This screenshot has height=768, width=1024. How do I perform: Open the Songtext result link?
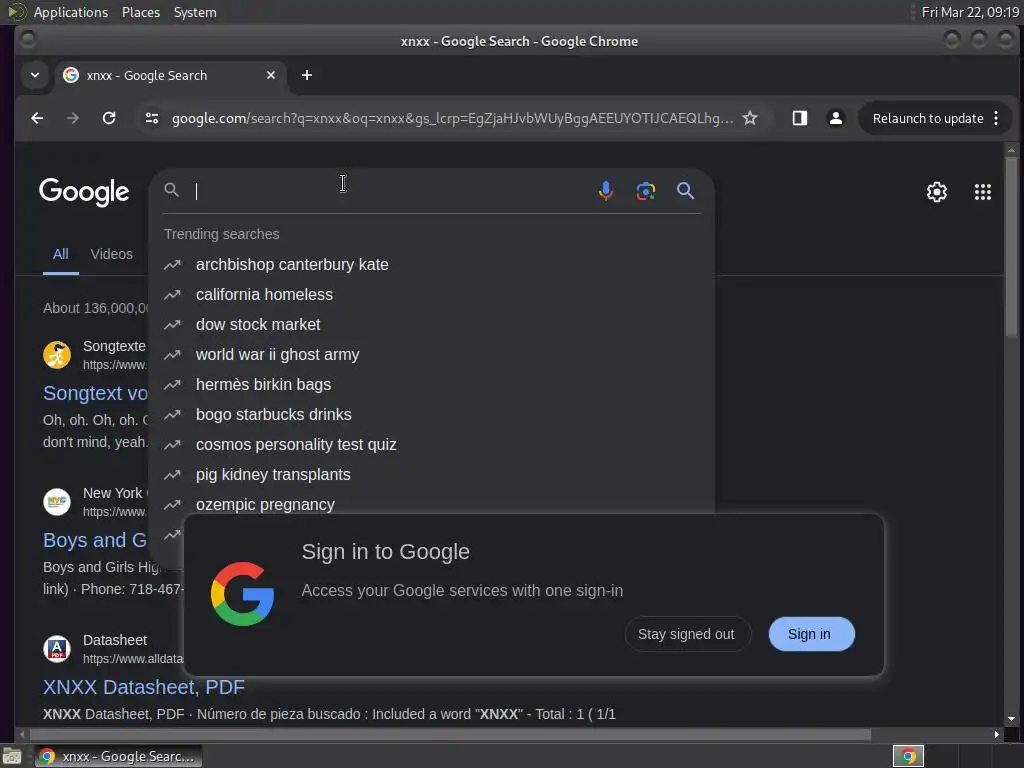(x=95, y=393)
